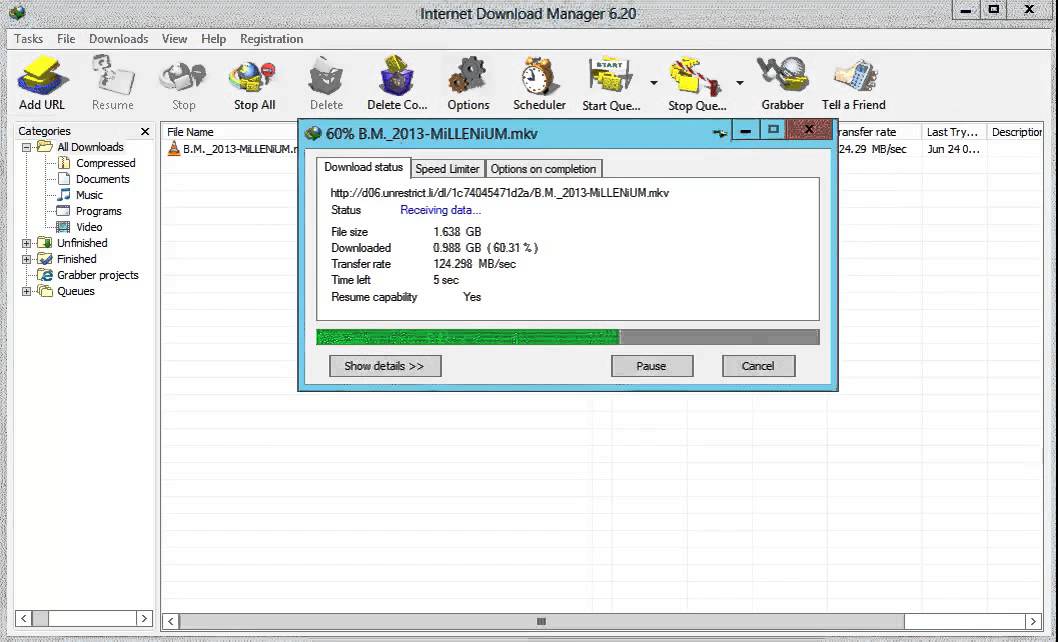1058x642 pixels.
Task: Click the right arrow of the categories scrollbar
Action: click(x=144, y=618)
